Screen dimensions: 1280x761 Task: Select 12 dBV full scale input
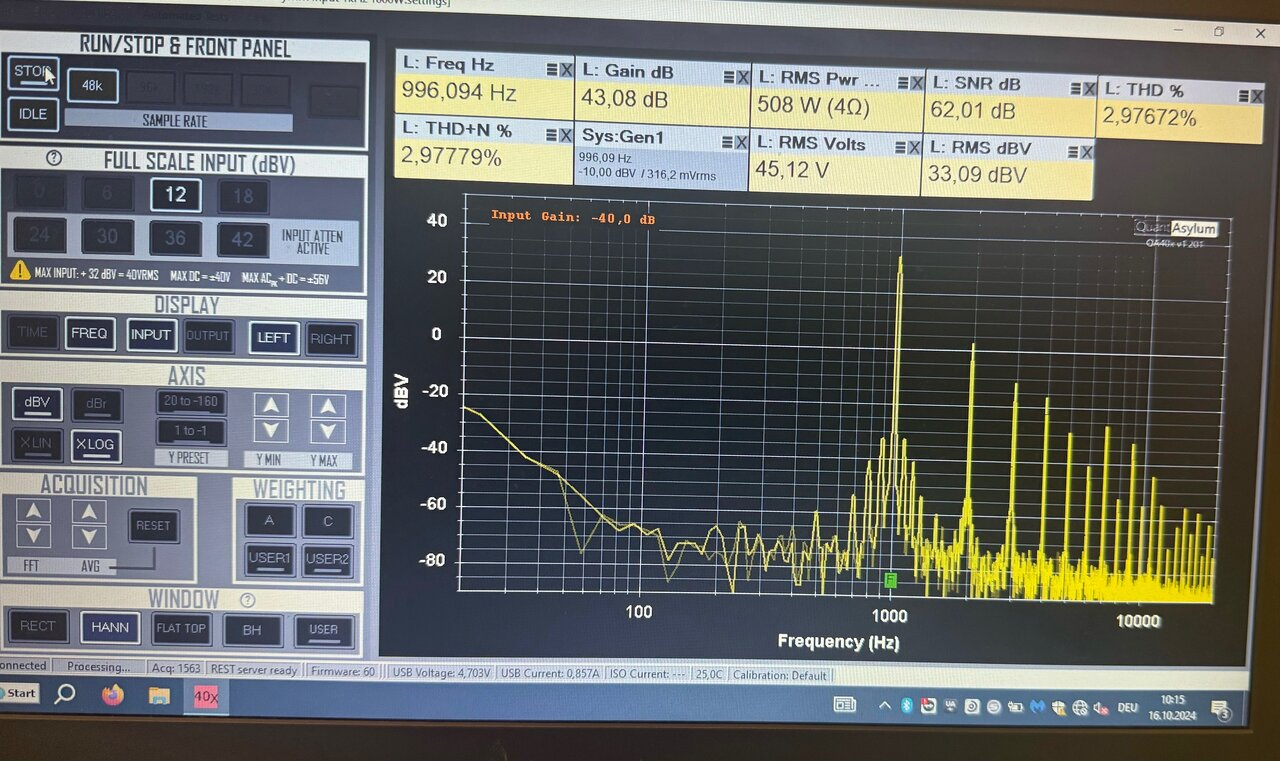(x=175, y=194)
